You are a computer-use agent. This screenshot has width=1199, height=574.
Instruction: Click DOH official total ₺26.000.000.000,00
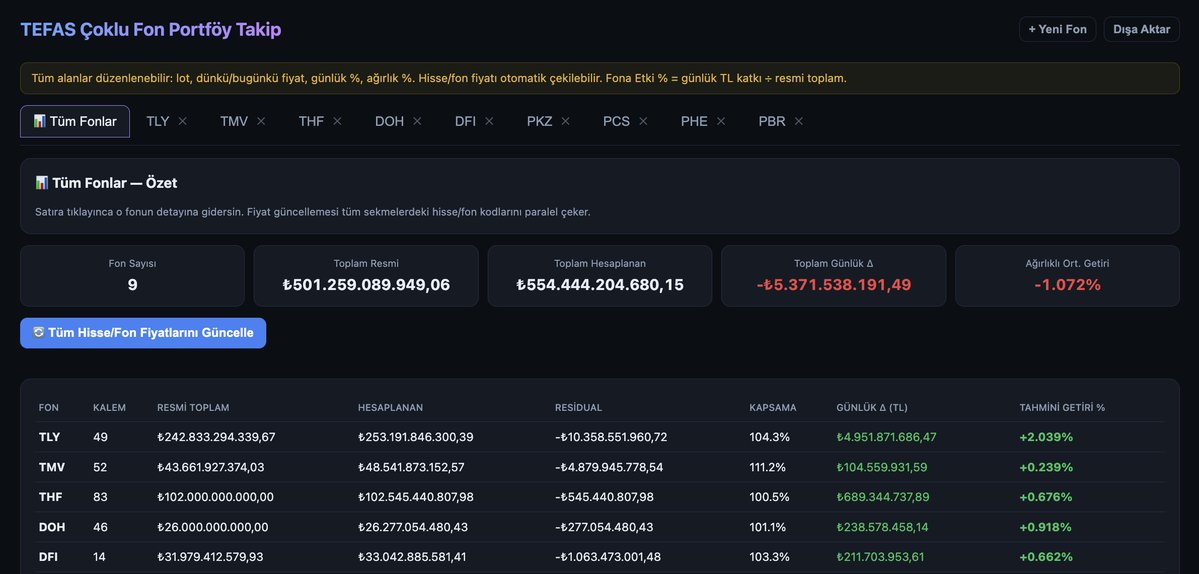[213, 527]
